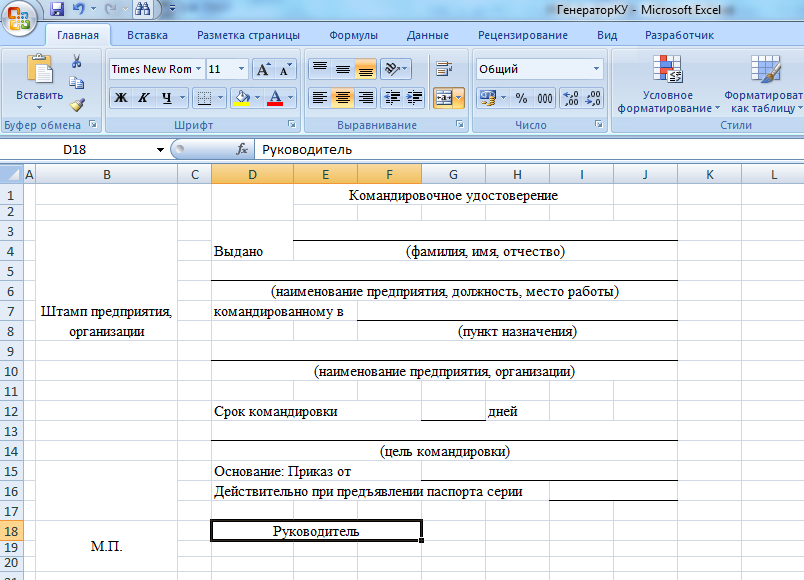Open the text orientation options

click(395, 69)
